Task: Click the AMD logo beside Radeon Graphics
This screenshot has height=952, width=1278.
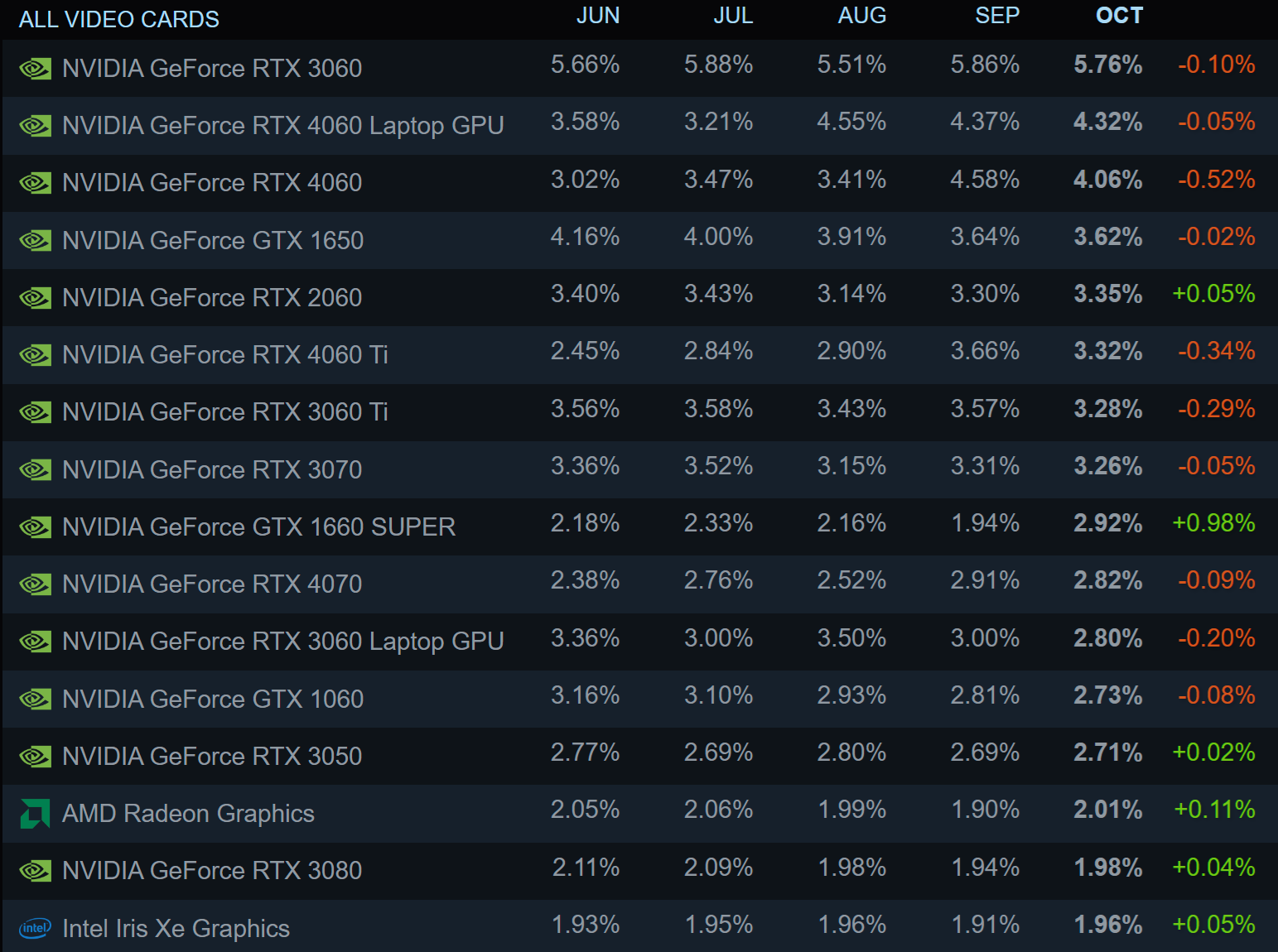Action: click(35, 814)
